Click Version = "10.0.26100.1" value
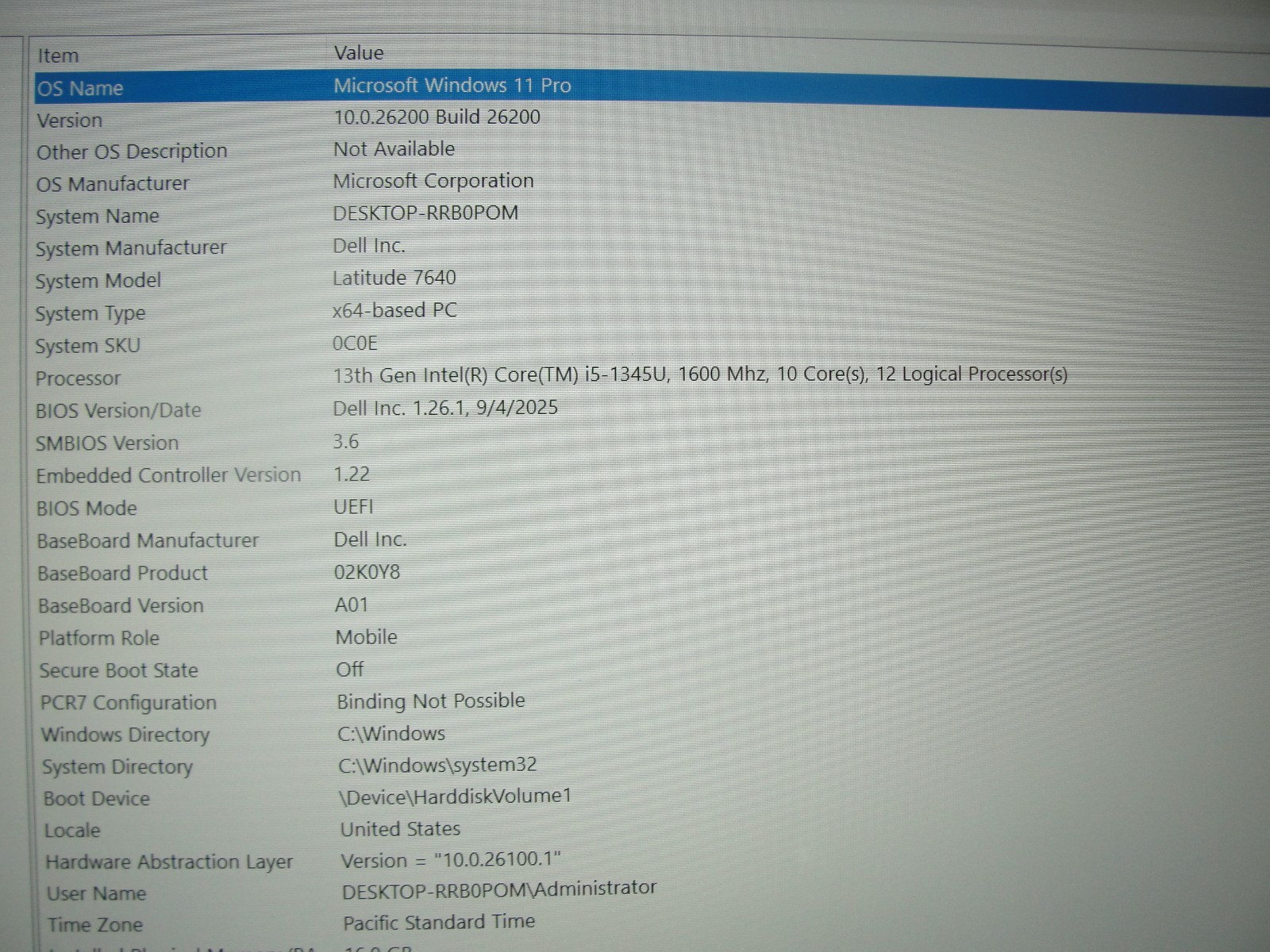The width and height of the screenshot is (1270, 952). click(x=451, y=860)
